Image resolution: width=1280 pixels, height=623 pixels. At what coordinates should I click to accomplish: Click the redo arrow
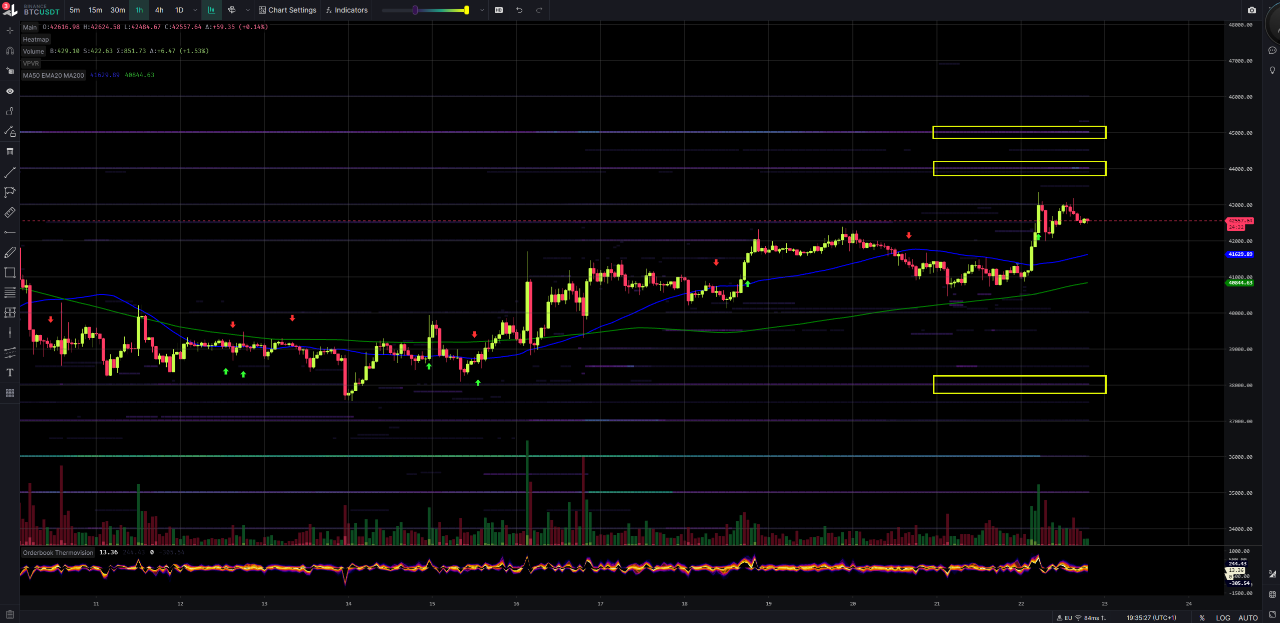click(540, 10)
